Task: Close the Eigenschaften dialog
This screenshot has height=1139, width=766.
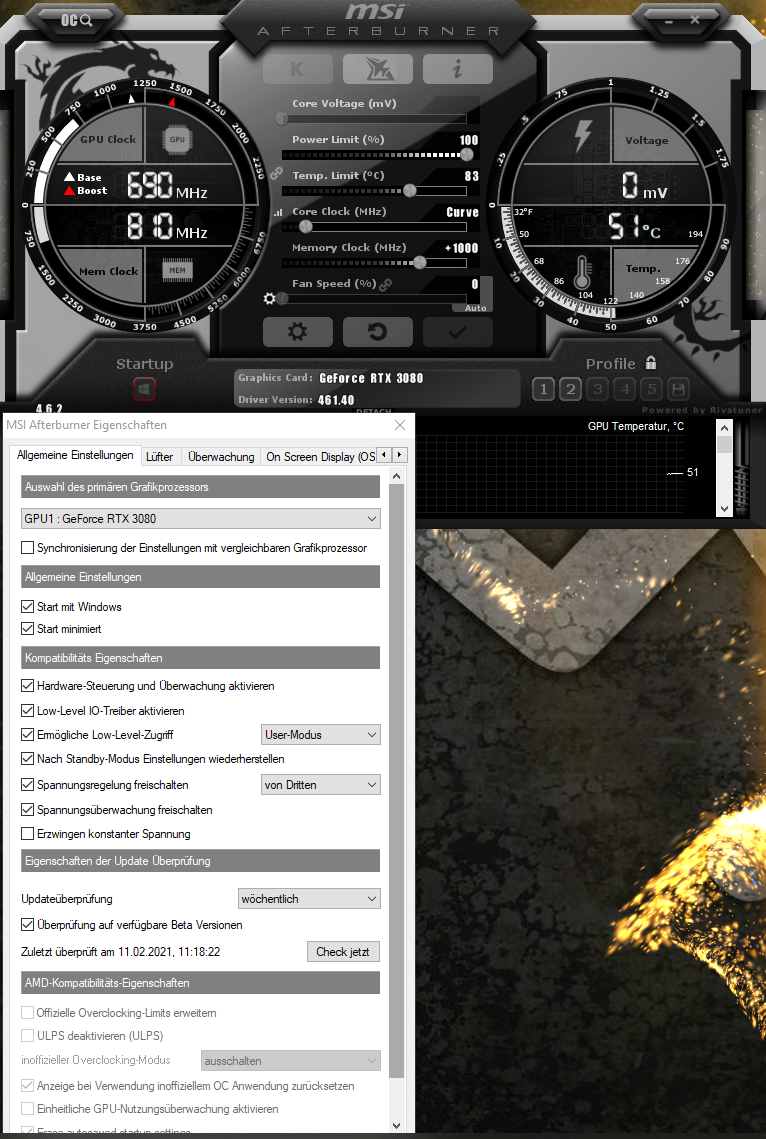Action: (x=400, y=425)
